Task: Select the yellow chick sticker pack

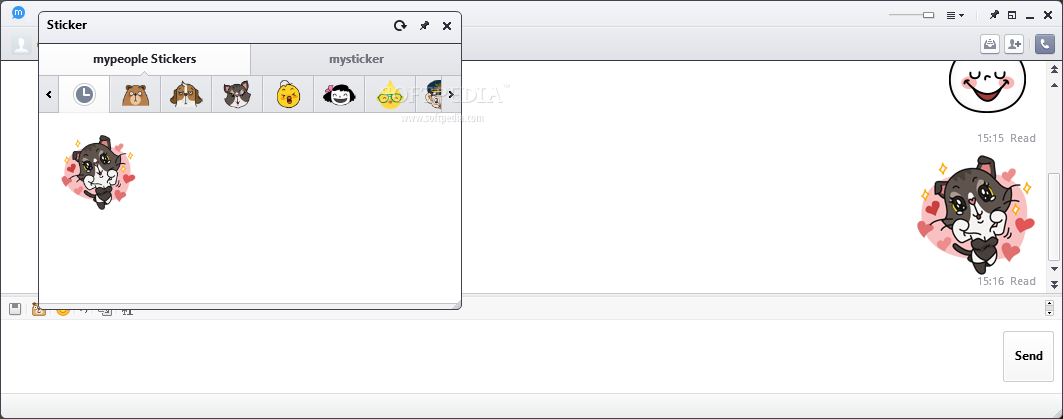Action: (x=288, y=94)
